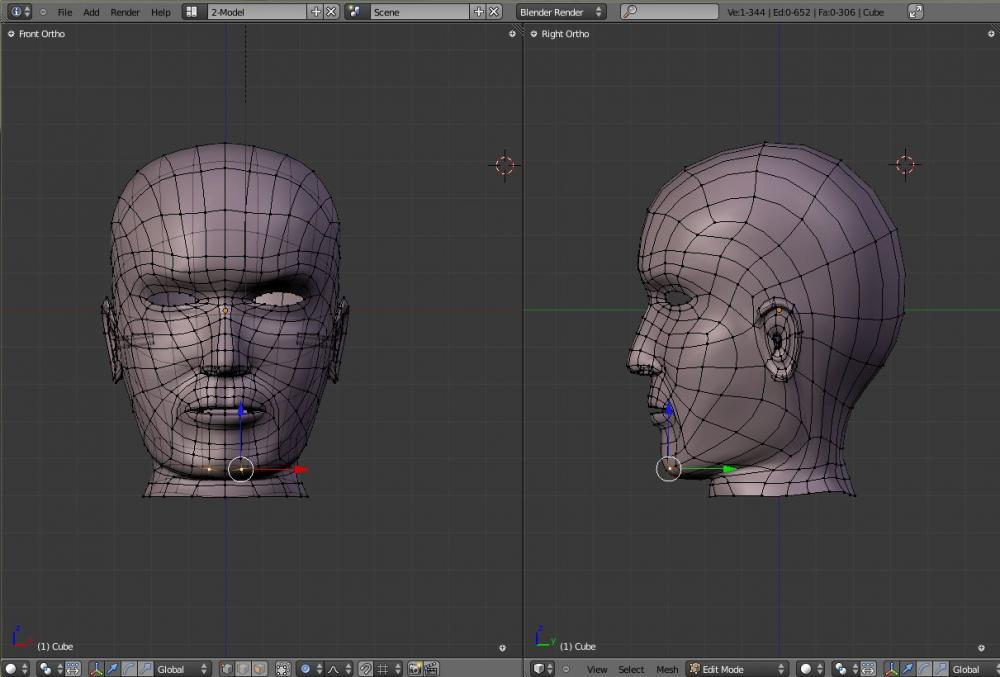Delete the Scene using the X button
This screenshot has height=677, width=1000.
pyautogui.click(x=494, y=12)
